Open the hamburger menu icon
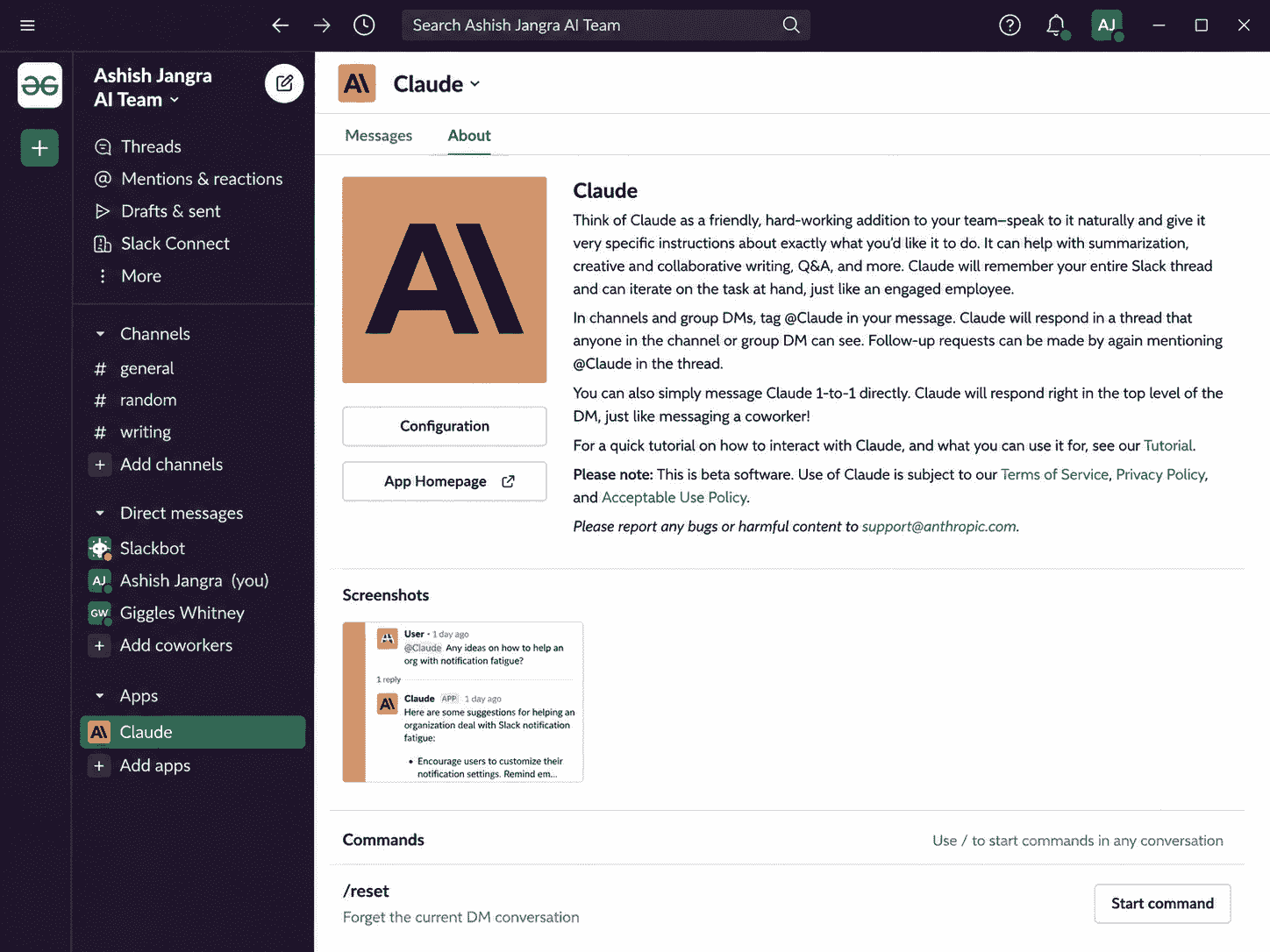Viewport: 1270px width, 952px height. point(27,25)
